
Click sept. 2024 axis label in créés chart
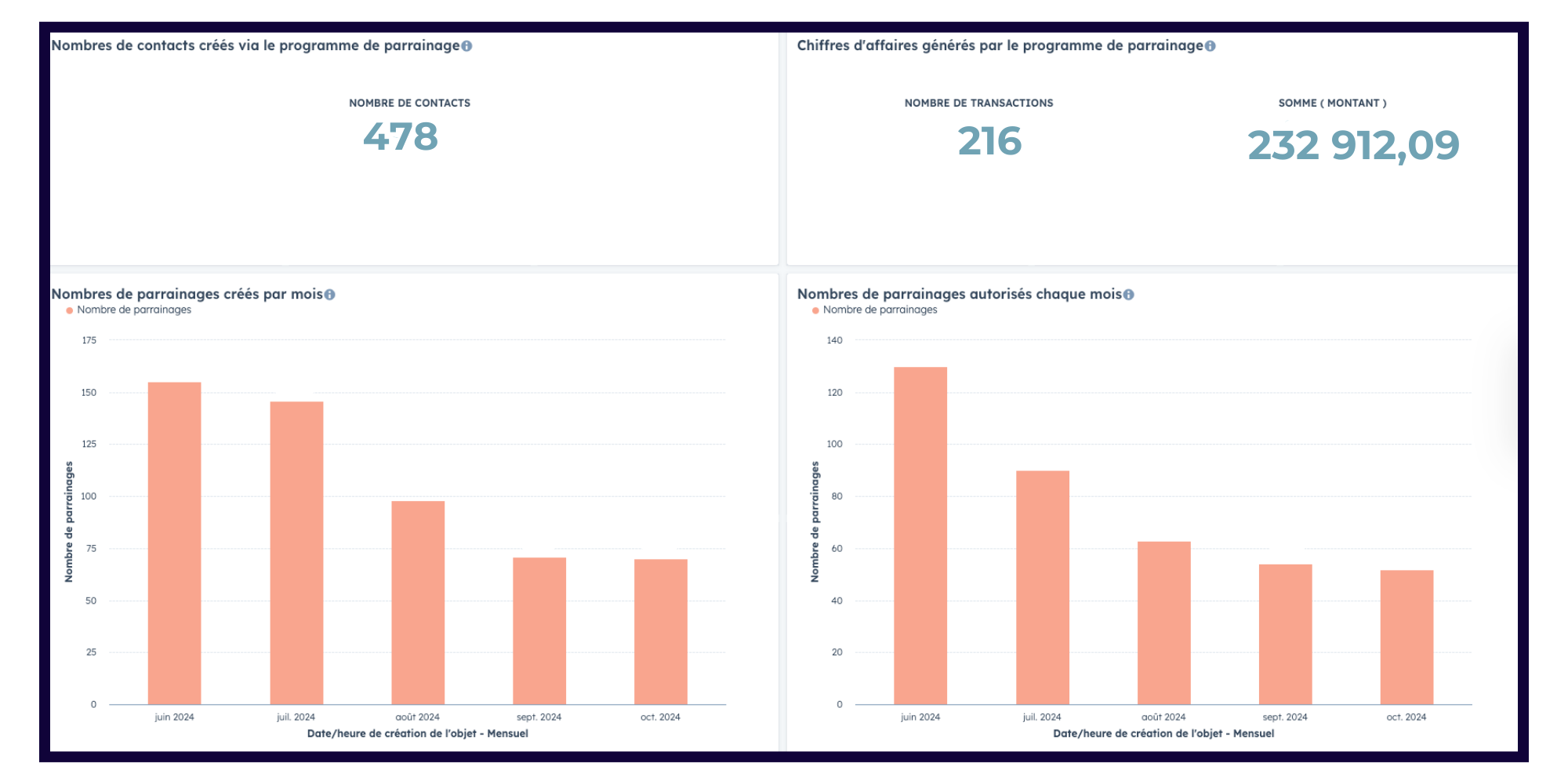539,717
